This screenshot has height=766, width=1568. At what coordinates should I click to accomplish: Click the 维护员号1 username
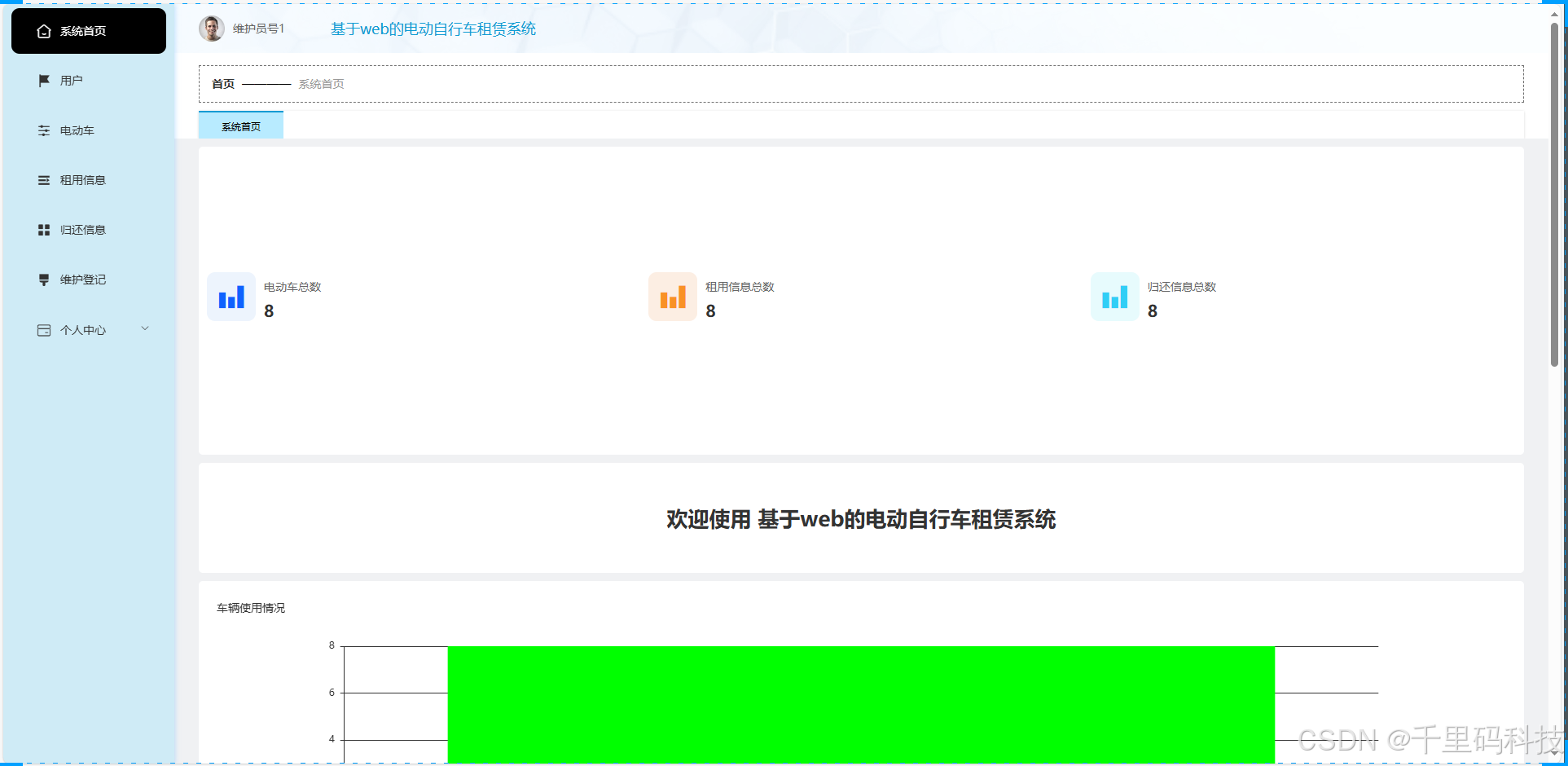(258, 29)
